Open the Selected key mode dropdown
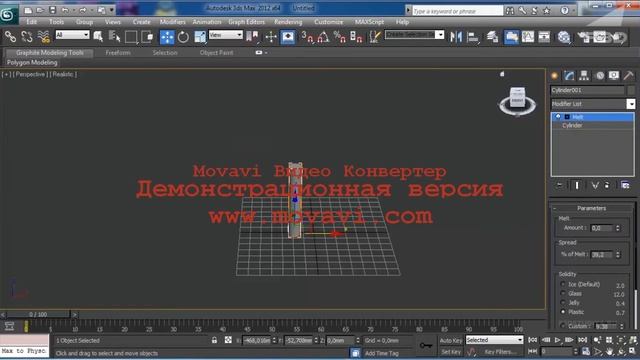The width and height of the screenshot is (640, 360). [494, 340]
